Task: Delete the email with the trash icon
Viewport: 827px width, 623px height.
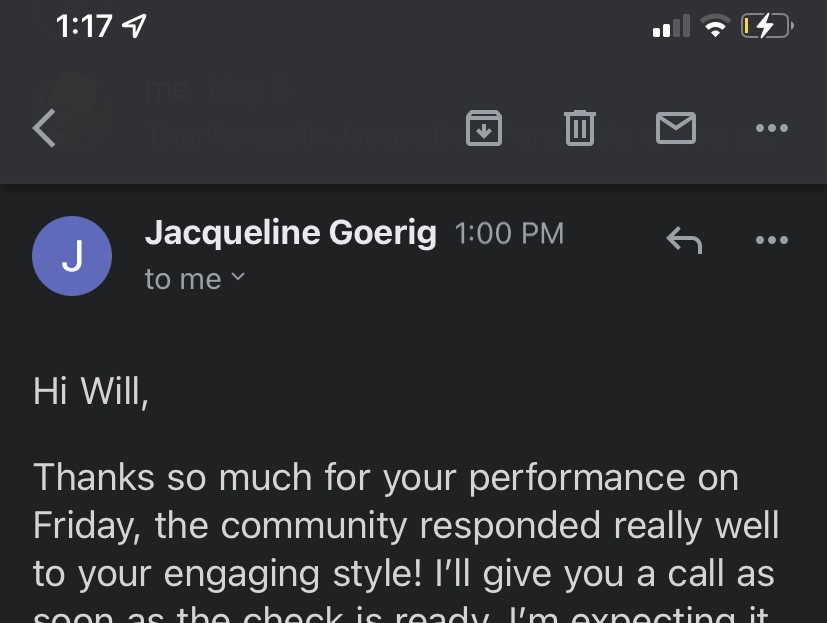Action: (580, 127)
